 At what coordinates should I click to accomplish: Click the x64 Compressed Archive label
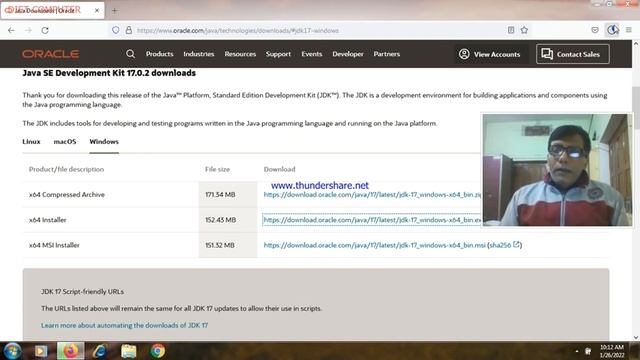pyautogui.click(x=67, y=195)
